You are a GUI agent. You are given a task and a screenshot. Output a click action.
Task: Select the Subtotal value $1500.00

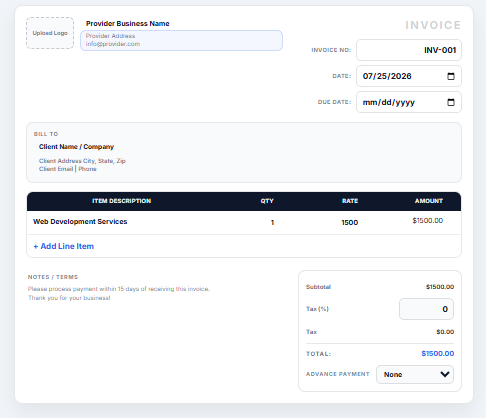(440, 287)
